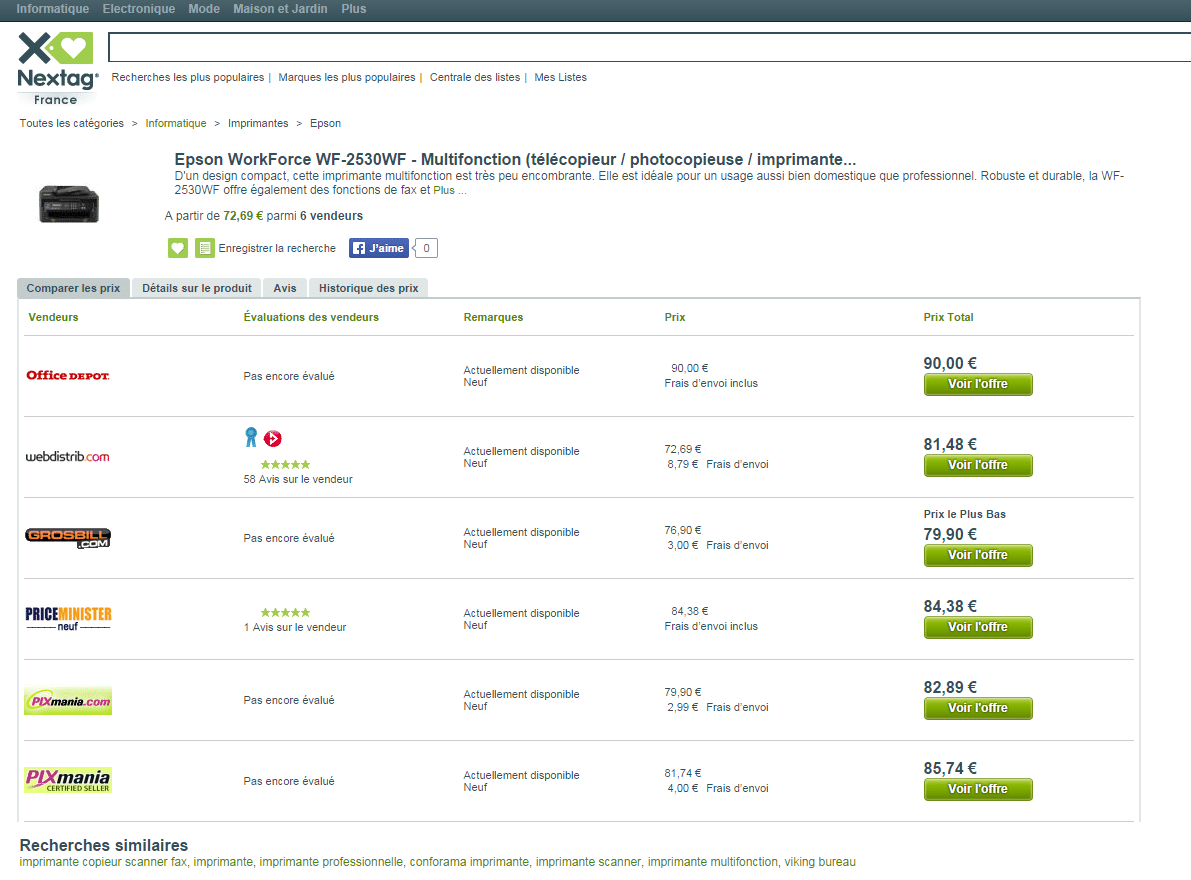Click the 79,90 € total under Prix le Plus Bas

[949, 534]
